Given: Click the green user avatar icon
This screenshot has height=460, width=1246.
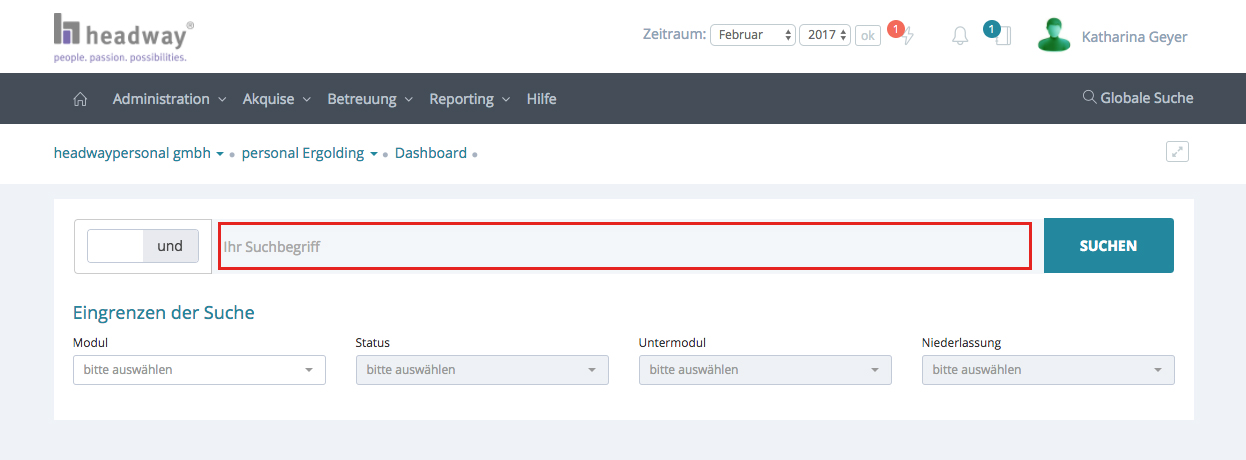Looking at the screenshot, I should click(1053, 36).
